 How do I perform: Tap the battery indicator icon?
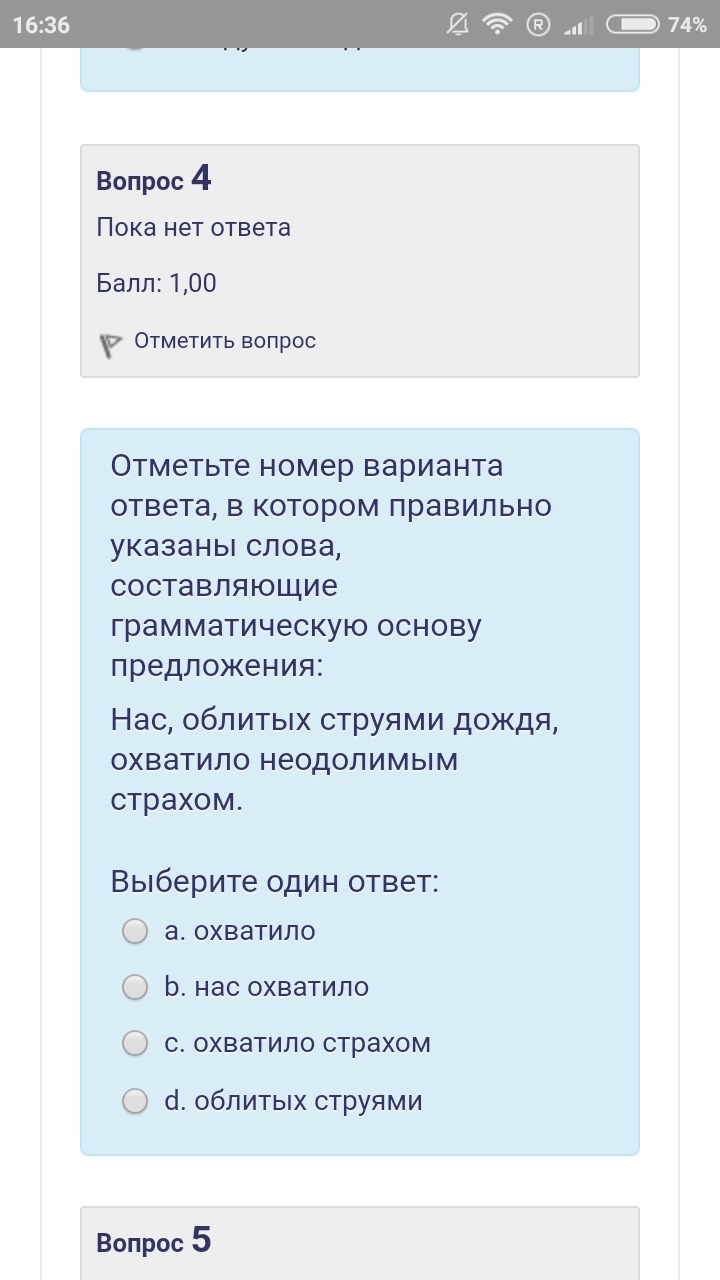pyautogui.click(x=632, y=25)
